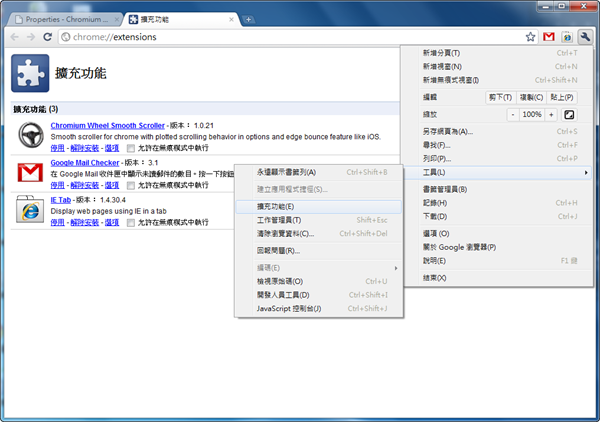Allow Chromium Wheel Smooth Scroller in incognito
This screenshot has height=422, width=600.
coord(130,148)
